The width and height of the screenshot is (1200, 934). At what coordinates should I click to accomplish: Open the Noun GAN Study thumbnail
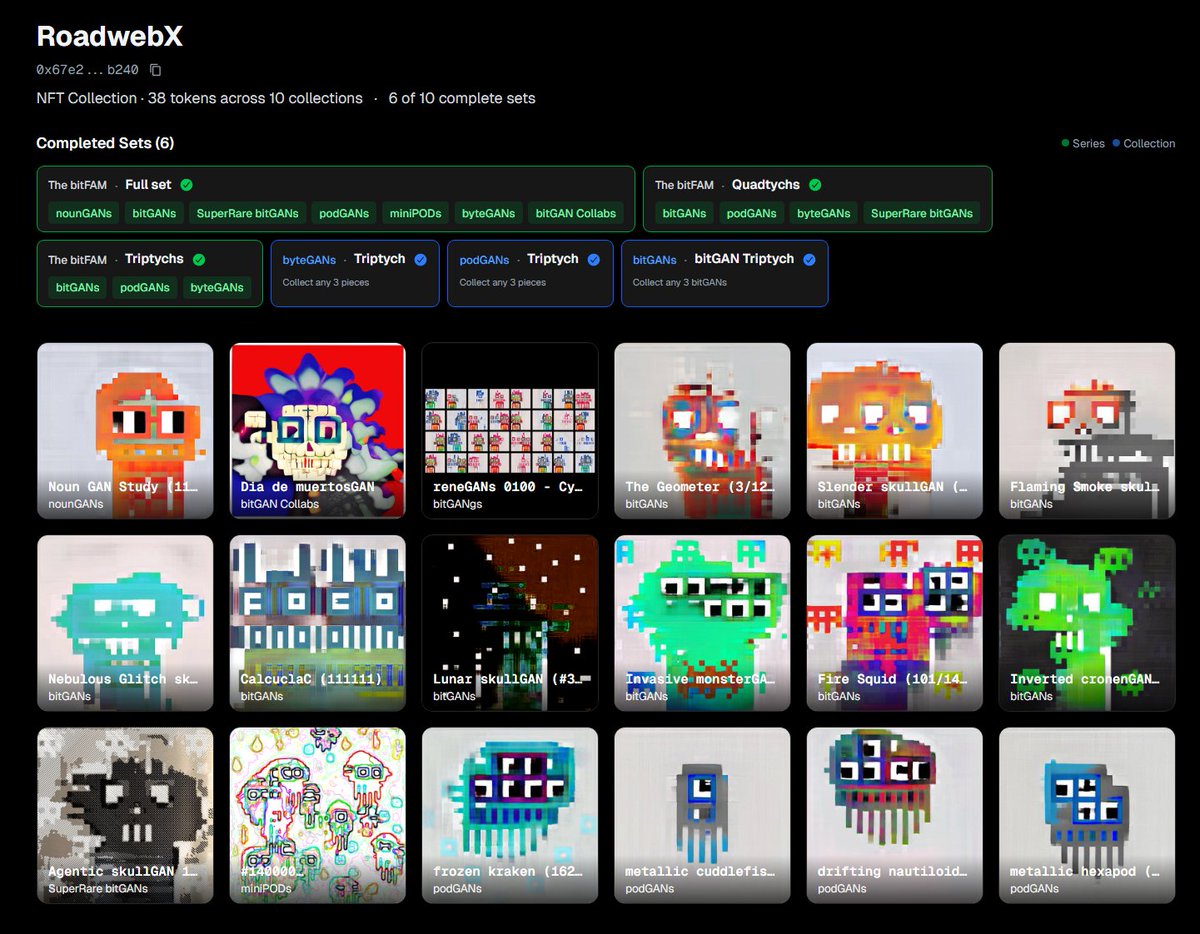click(125, 431)
